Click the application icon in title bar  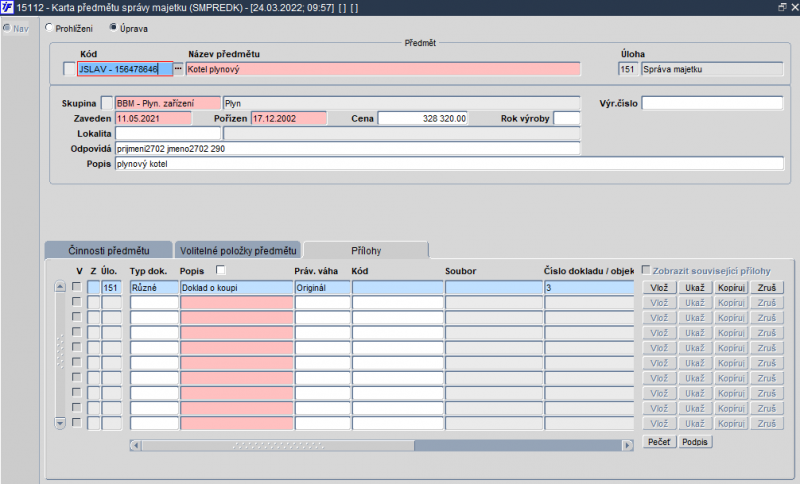pos(7,7)
